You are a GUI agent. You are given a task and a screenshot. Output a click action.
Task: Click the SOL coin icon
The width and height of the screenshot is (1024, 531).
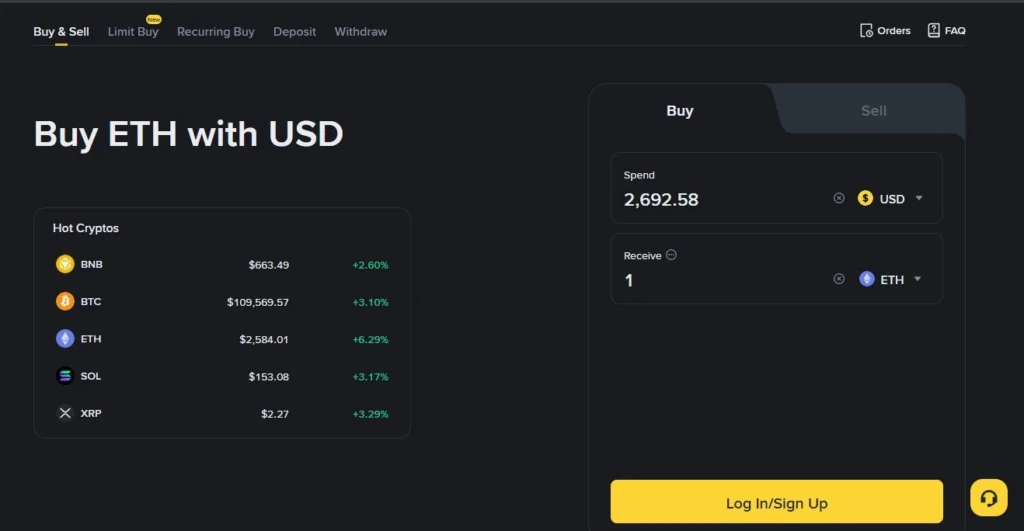tap(65, 376)
